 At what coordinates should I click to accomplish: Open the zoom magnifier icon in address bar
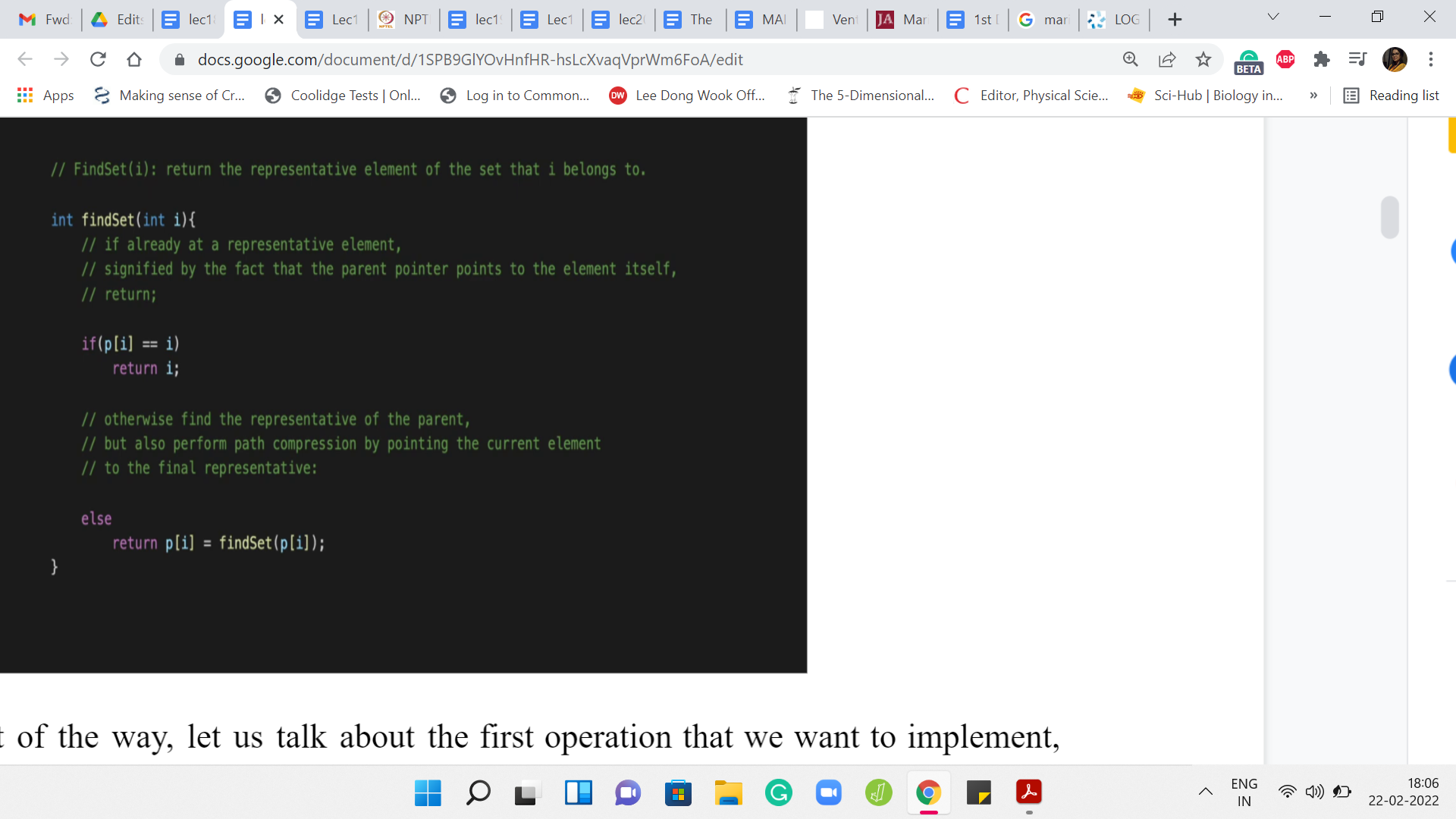point(1131,59)
